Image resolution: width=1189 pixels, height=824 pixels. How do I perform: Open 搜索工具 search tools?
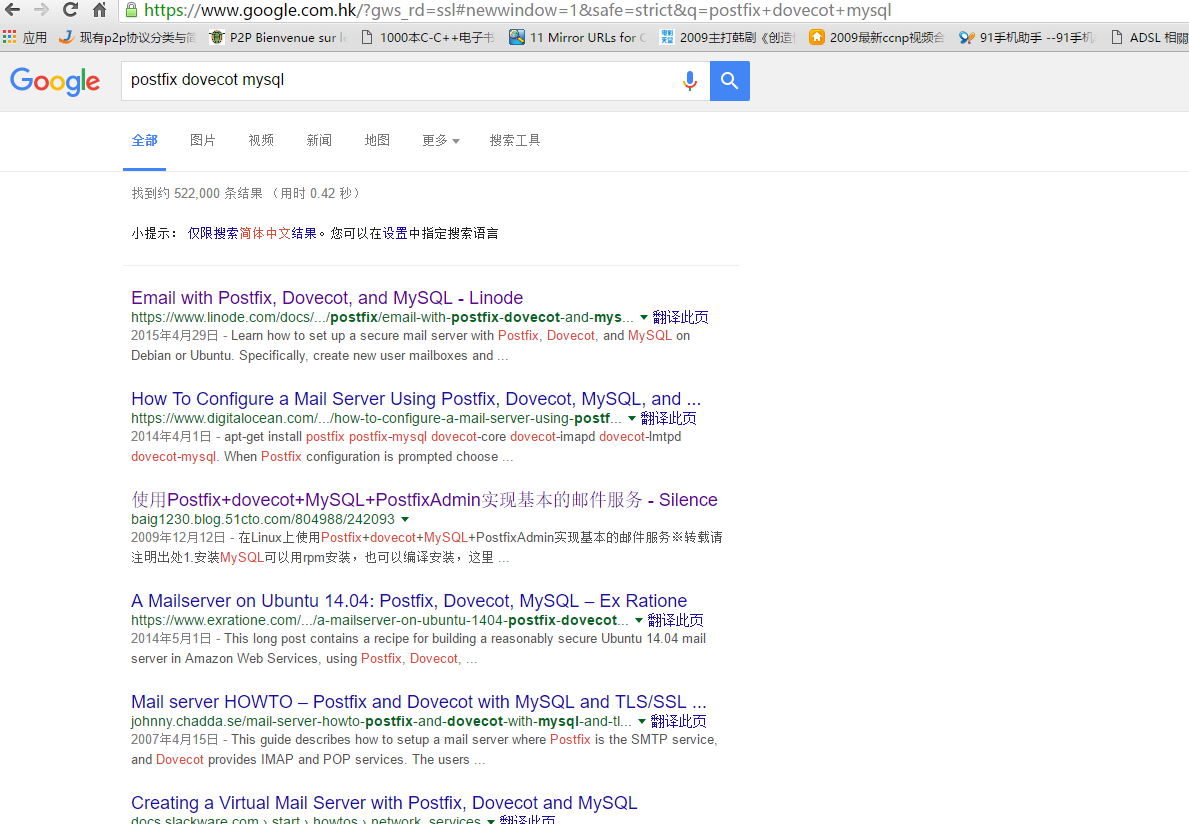515,140
